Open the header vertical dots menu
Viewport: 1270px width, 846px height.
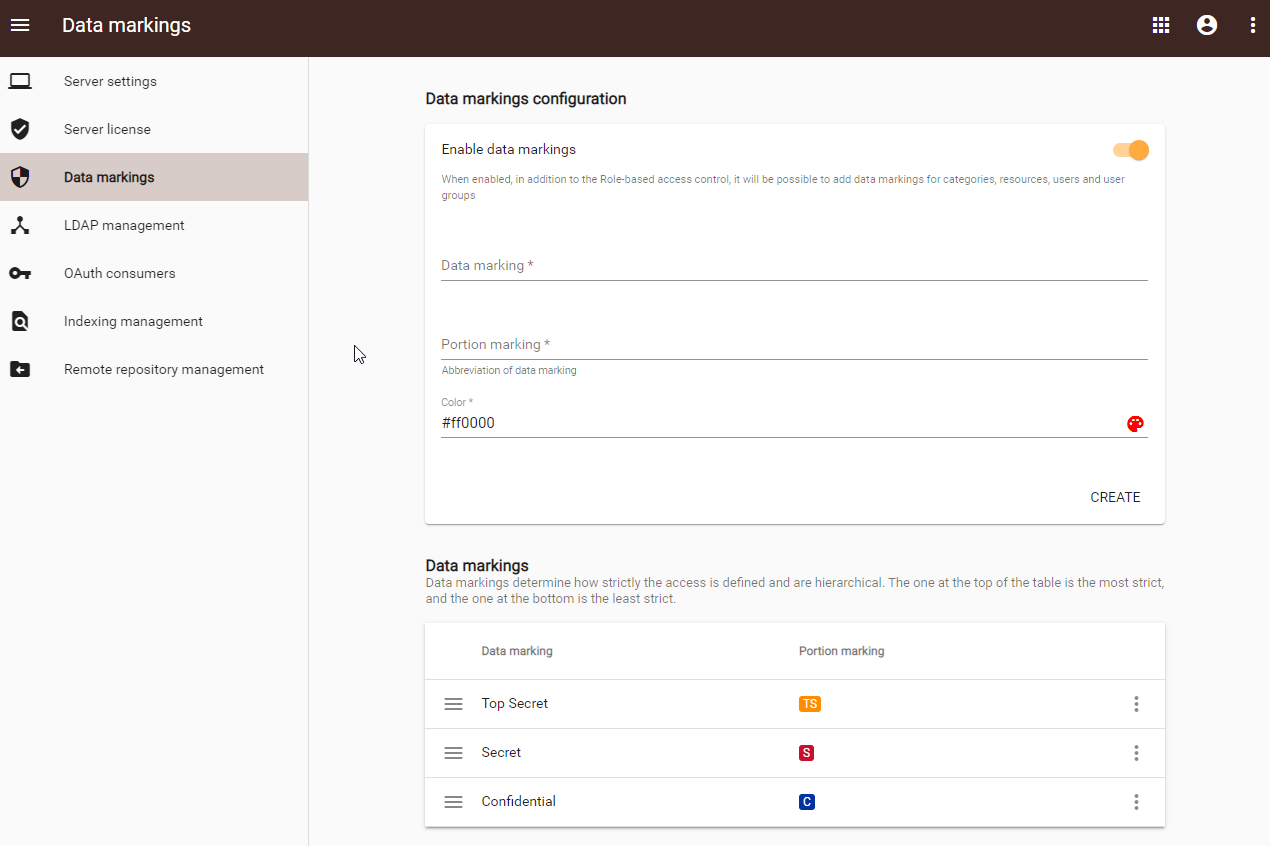(1252, 25)
